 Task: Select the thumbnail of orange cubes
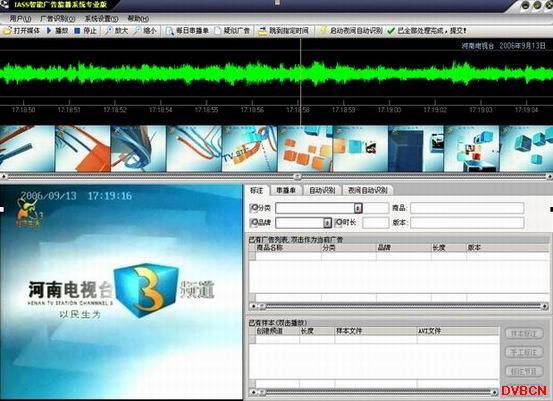[305, 149]
